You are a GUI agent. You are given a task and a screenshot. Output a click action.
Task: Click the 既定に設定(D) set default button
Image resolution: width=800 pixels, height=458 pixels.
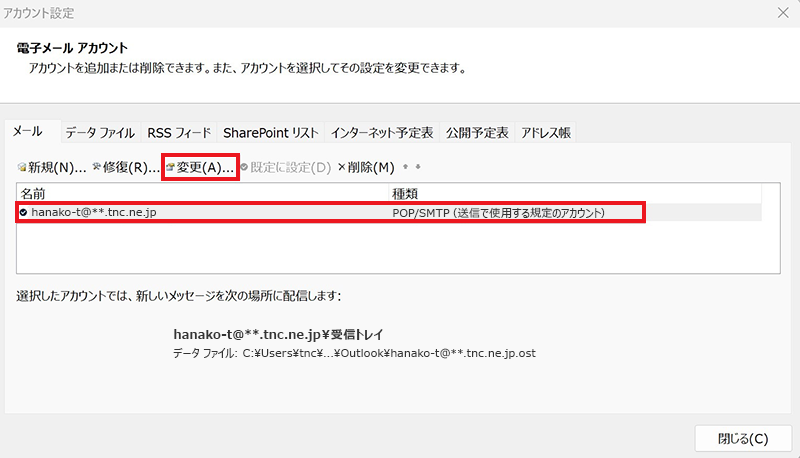tap(285, 167)
